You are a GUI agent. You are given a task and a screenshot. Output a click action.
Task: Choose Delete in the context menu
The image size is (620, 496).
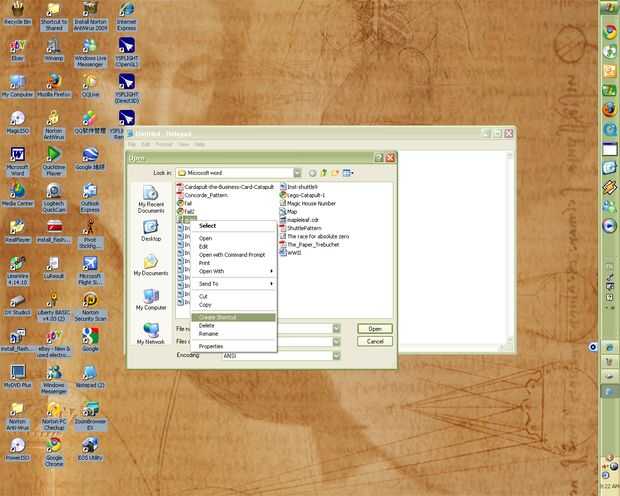[x=233, y=326]
